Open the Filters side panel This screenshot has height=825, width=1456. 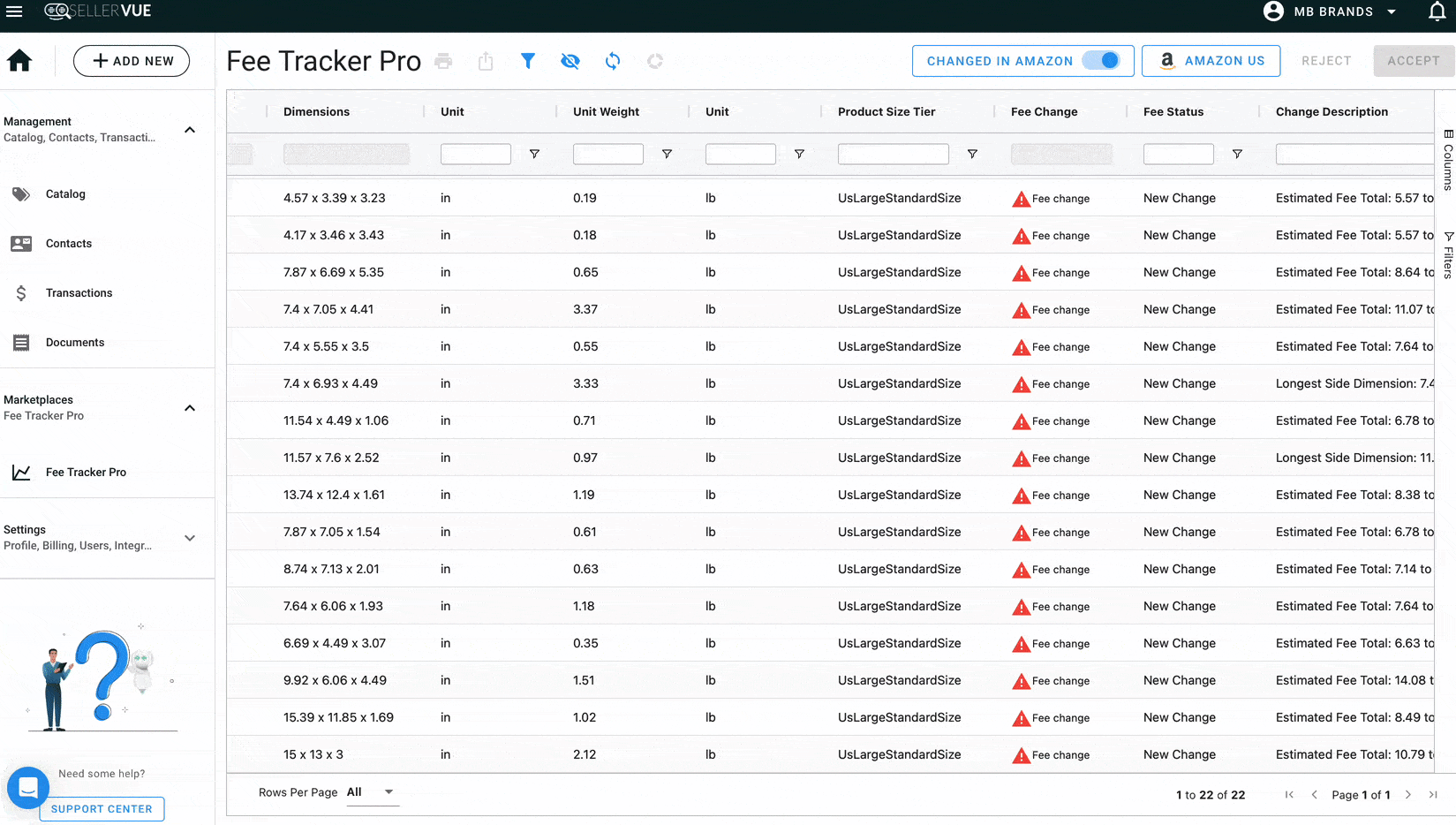(x=1448, y=255)
